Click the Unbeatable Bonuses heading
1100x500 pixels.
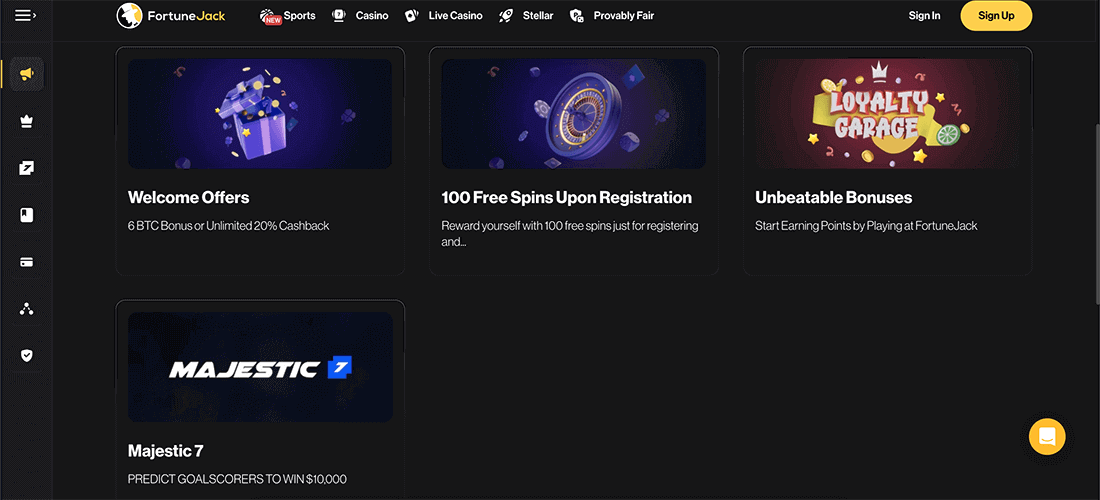[x=833, y=198]
